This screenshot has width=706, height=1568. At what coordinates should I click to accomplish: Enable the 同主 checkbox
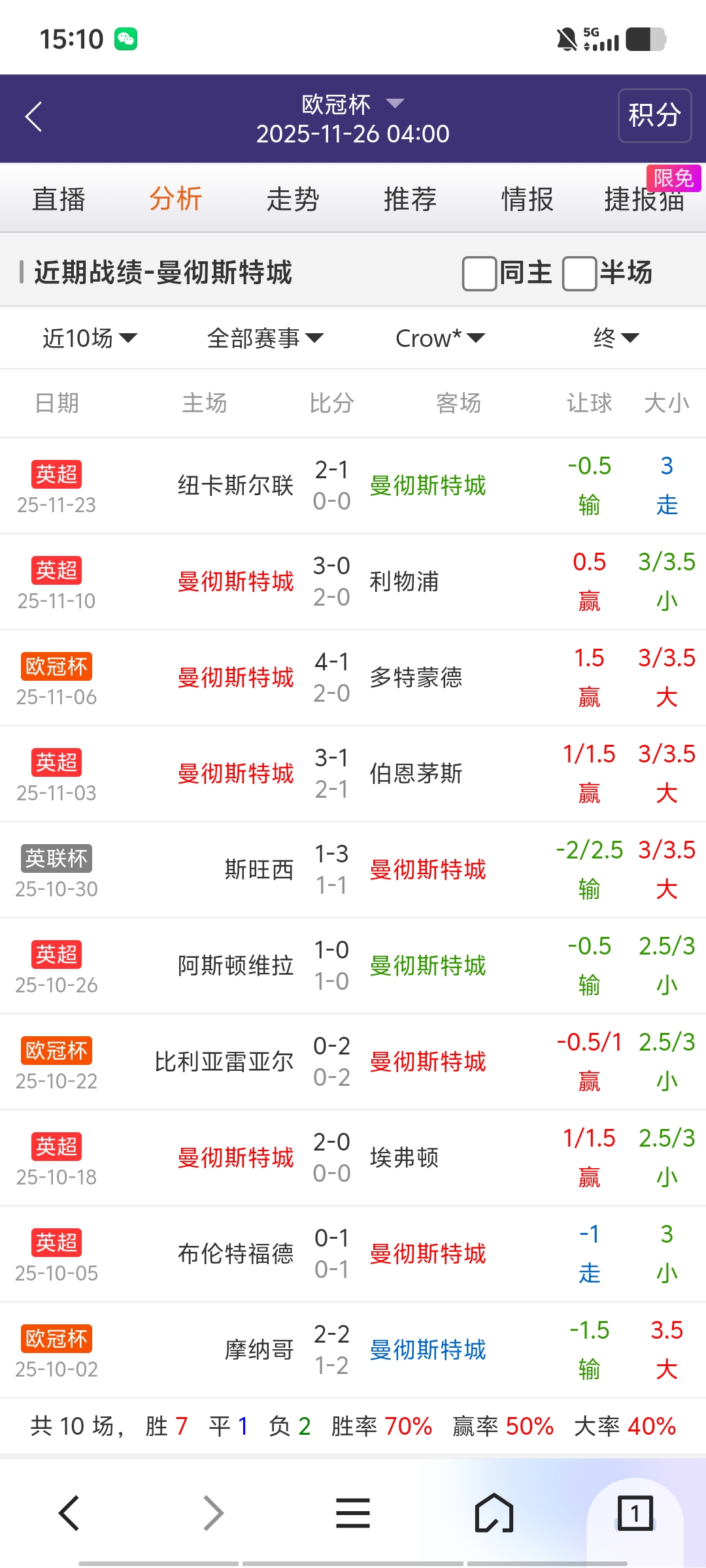[479, 273]
